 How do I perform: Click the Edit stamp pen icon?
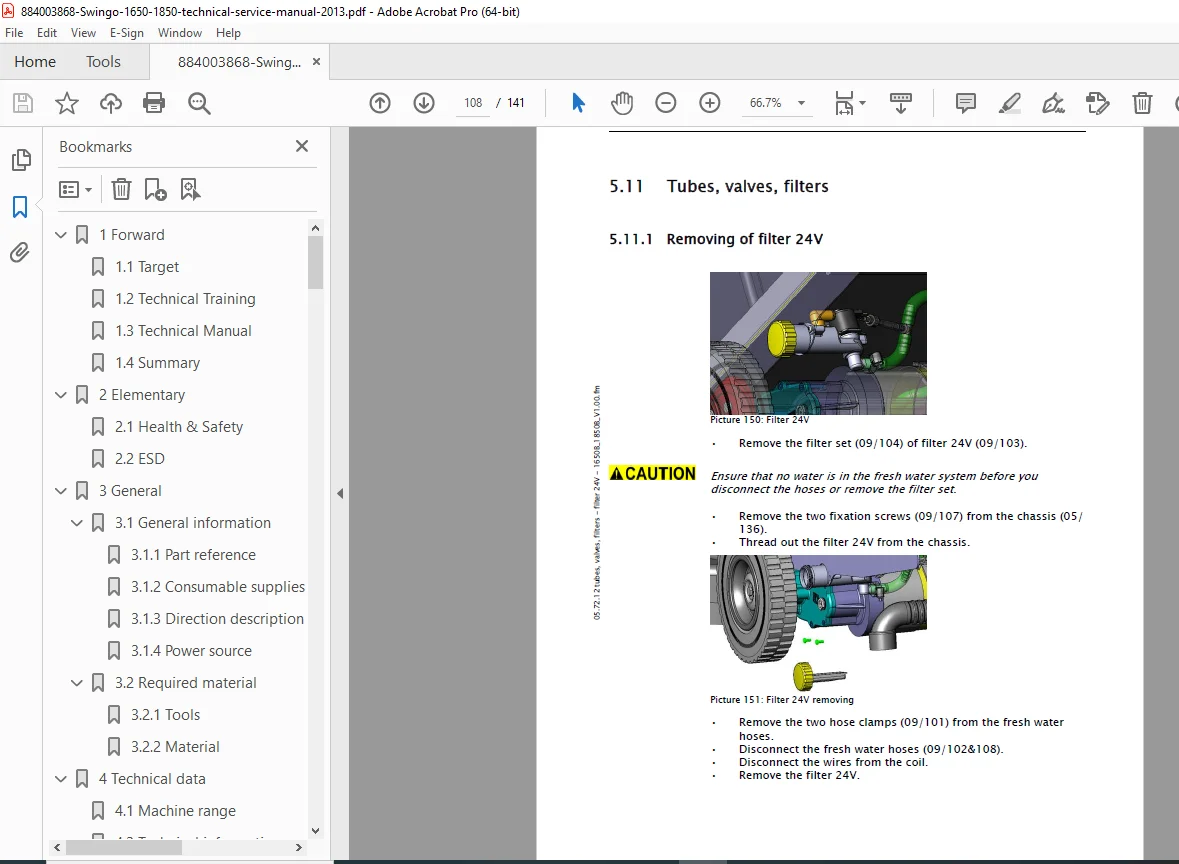(x=1098, y=103)
